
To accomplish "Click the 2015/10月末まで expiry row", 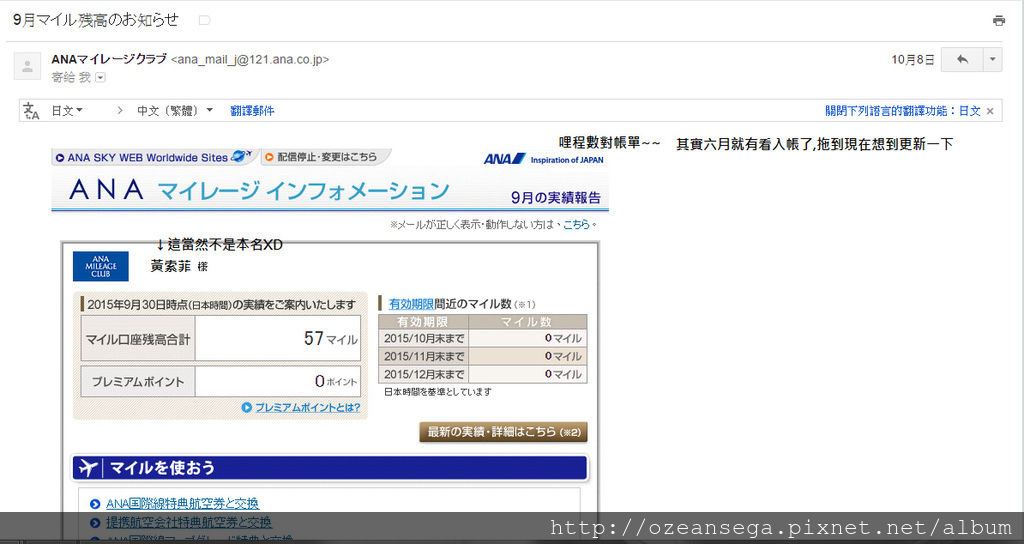I will [483, 338].
